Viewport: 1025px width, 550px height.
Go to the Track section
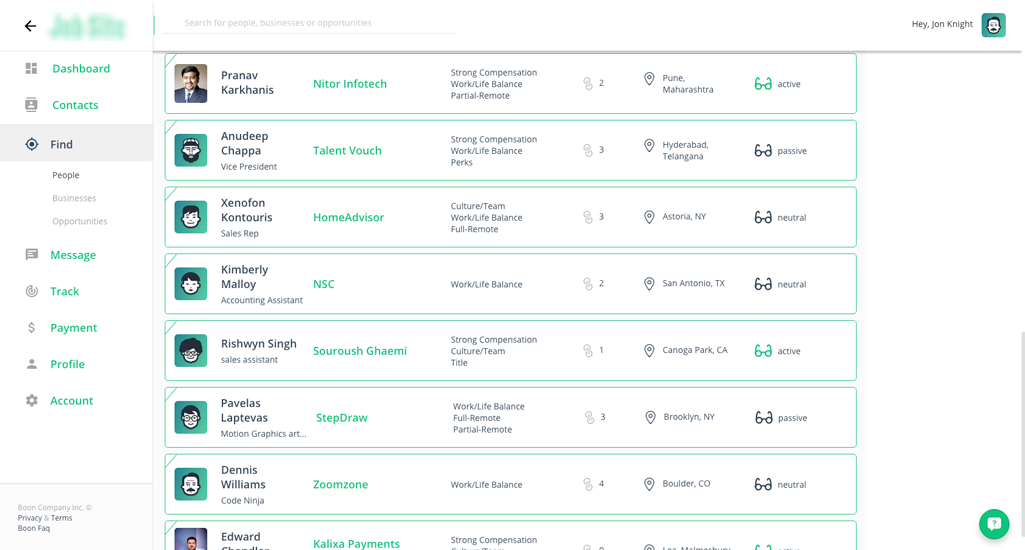coord(65,291)
